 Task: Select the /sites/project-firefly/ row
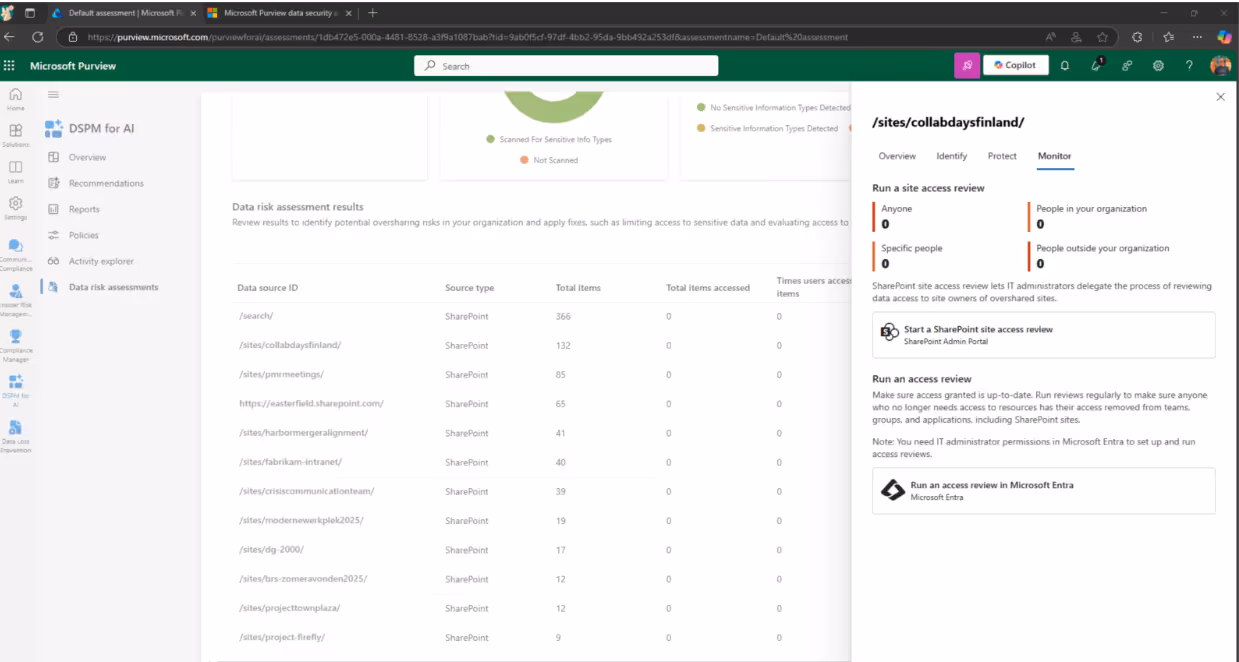(x=543, y=638)
